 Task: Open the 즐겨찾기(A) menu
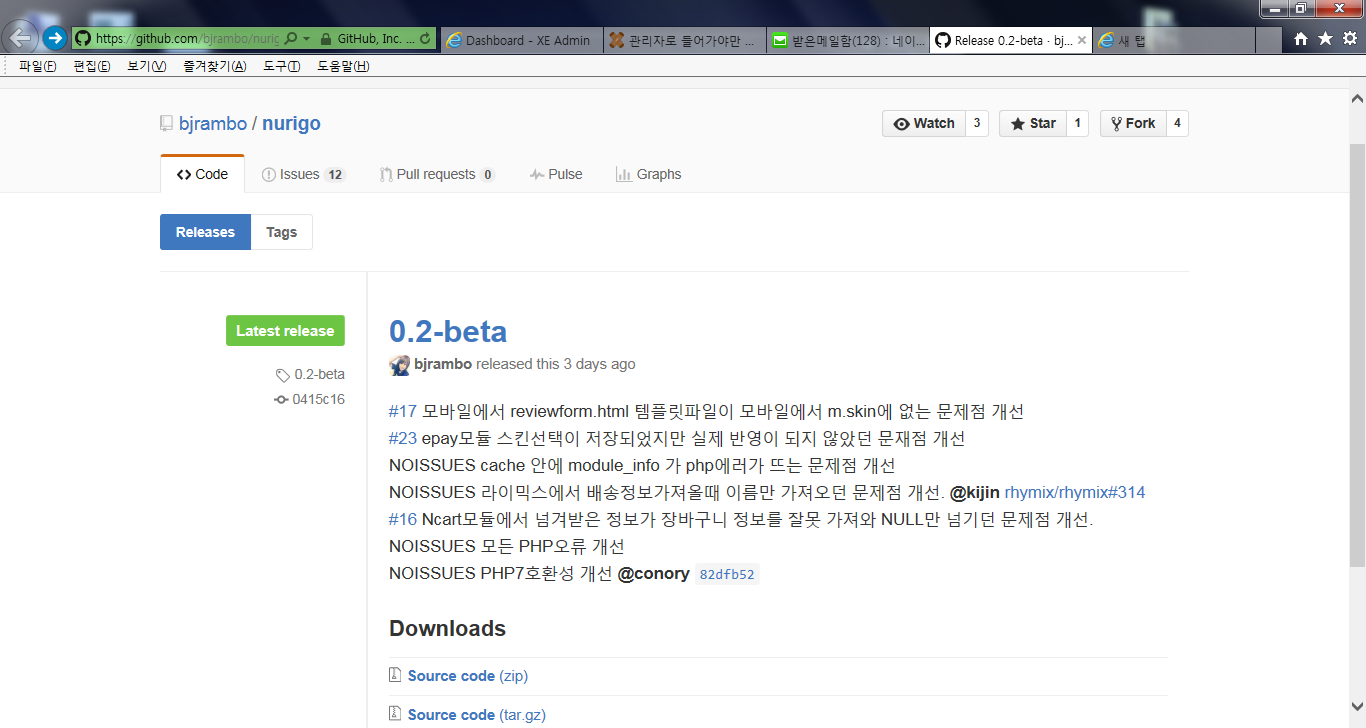214,66
